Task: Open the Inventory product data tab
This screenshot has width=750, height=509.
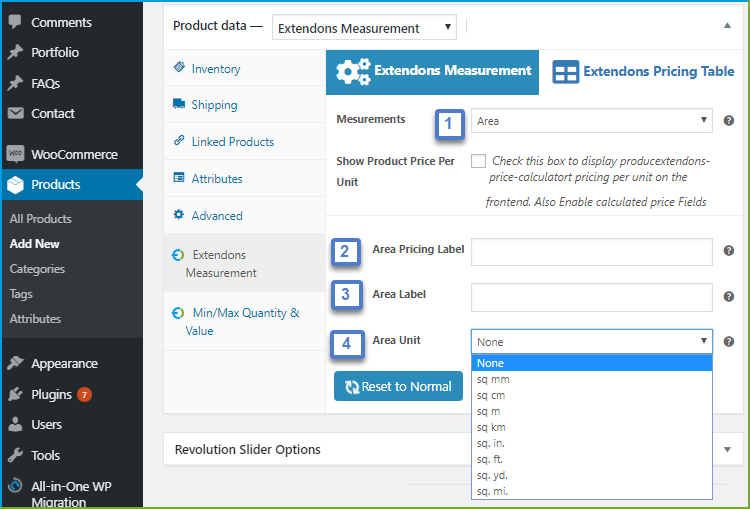Action: [244, 68]
